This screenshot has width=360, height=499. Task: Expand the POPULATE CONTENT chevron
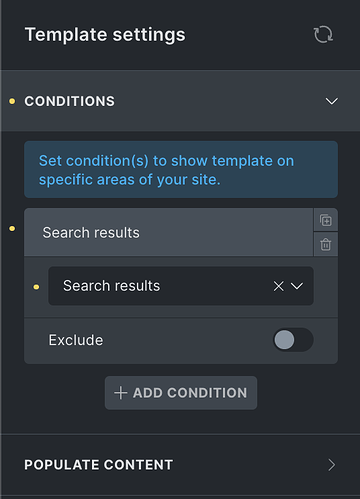click(331, 465)
